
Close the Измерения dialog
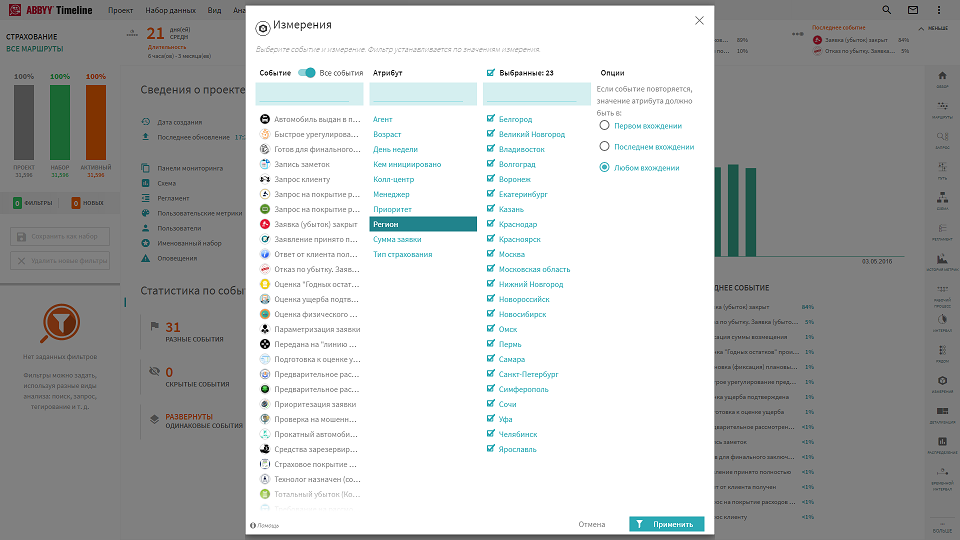699,20
